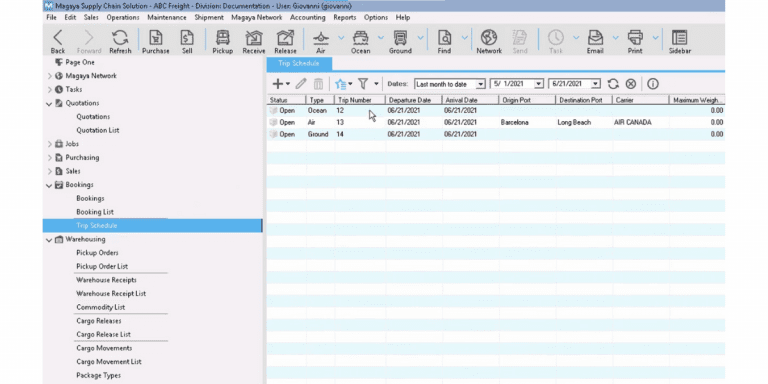This screenshot has width=768, height=384.
Task: Select the Air trip 13 row
Action: pyautogui.click(x=496, y=122)
